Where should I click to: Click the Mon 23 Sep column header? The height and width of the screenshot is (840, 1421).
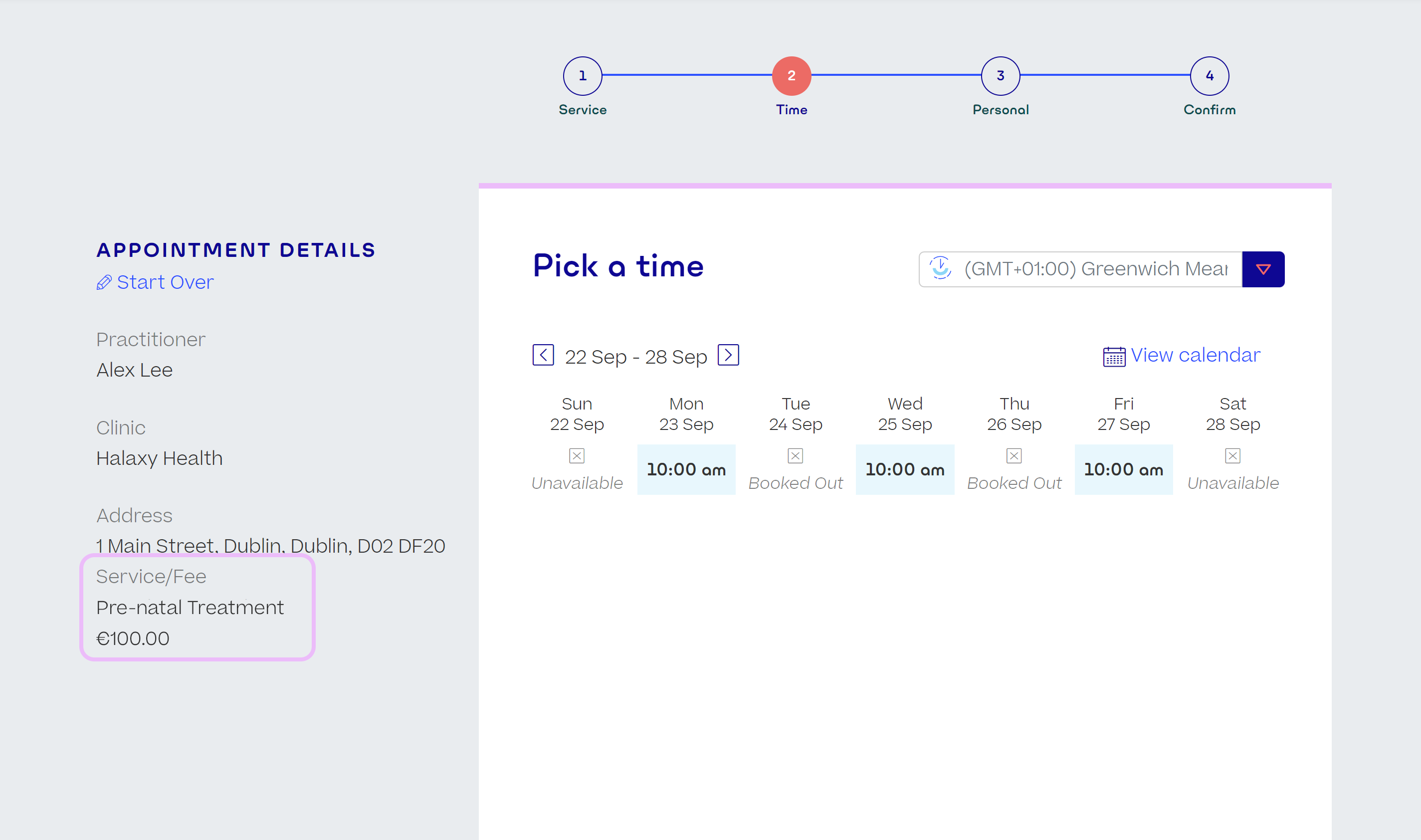click(686, 414)
